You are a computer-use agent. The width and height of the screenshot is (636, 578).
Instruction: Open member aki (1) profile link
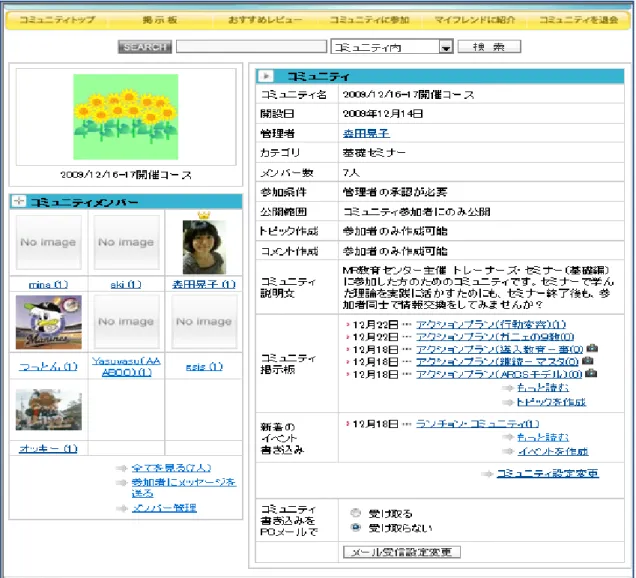pyautogui.click(x=126, y=285)
